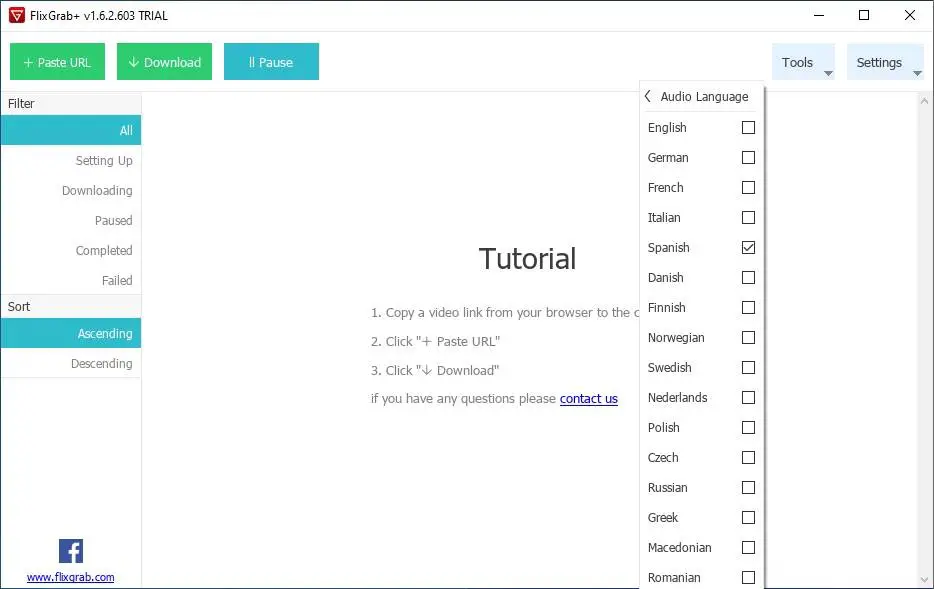Click the Audio Language menu header

(704, 96)
